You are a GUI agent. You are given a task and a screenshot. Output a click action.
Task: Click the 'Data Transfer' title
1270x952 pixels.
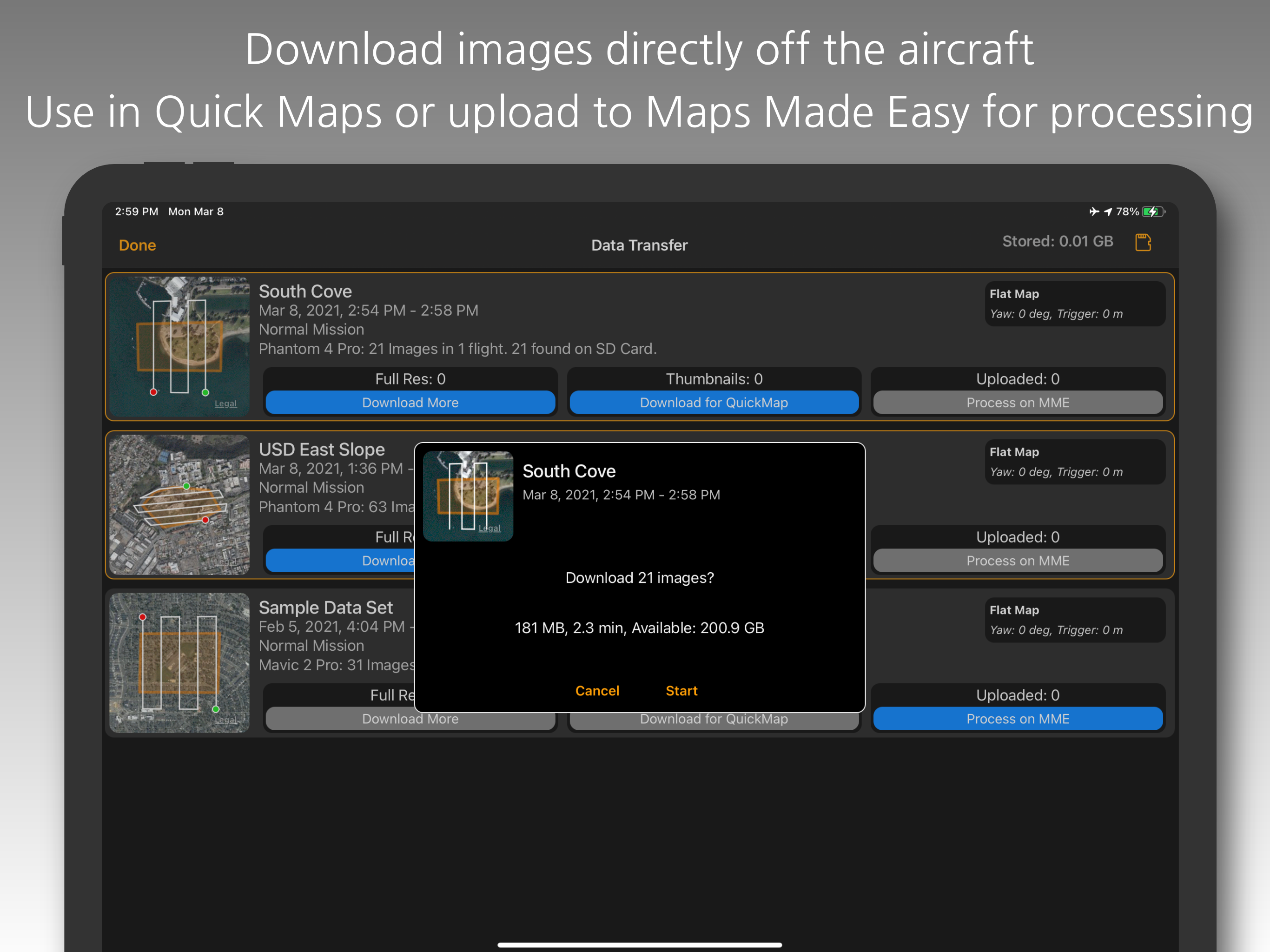(639, 245)
